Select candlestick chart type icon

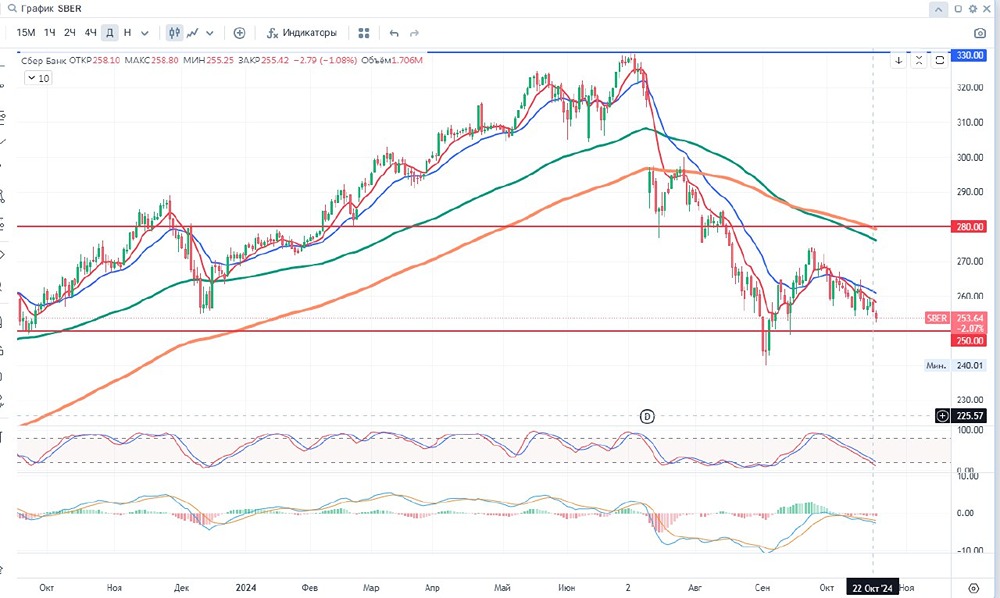coord(174,33)
